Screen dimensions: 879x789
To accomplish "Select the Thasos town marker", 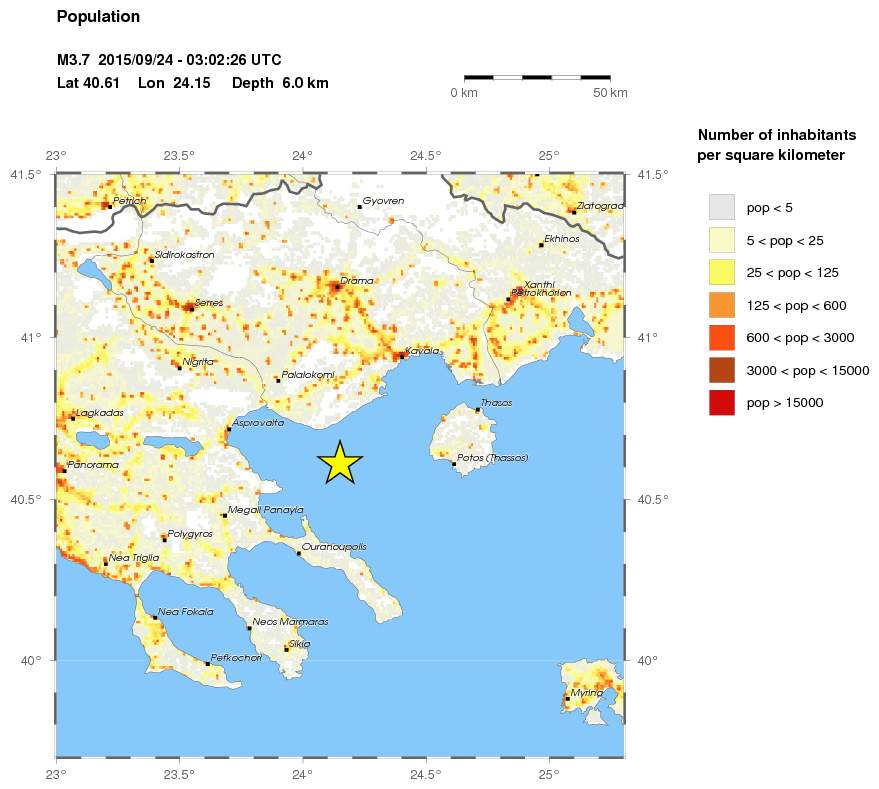I will (478, 410).
